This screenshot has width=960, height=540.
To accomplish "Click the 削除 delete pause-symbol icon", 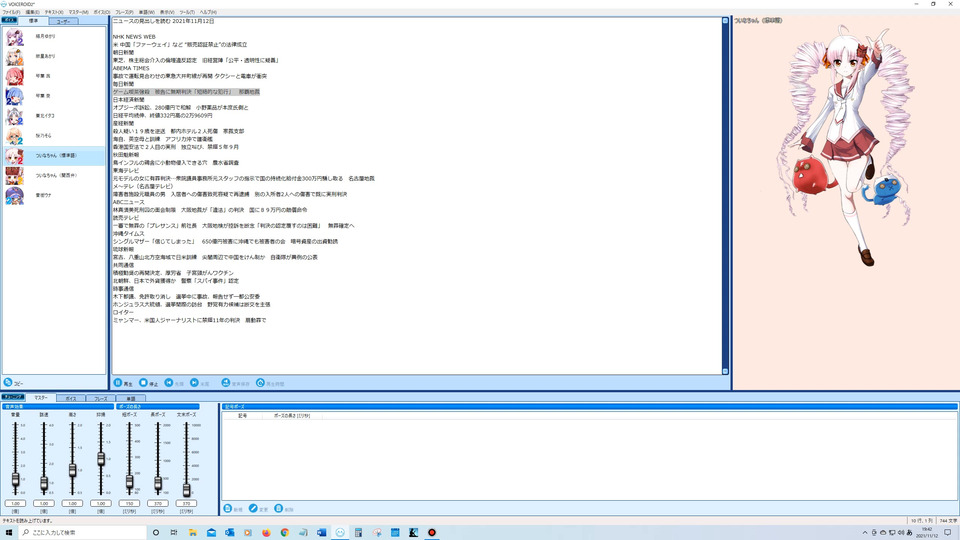I will [279, 508].
